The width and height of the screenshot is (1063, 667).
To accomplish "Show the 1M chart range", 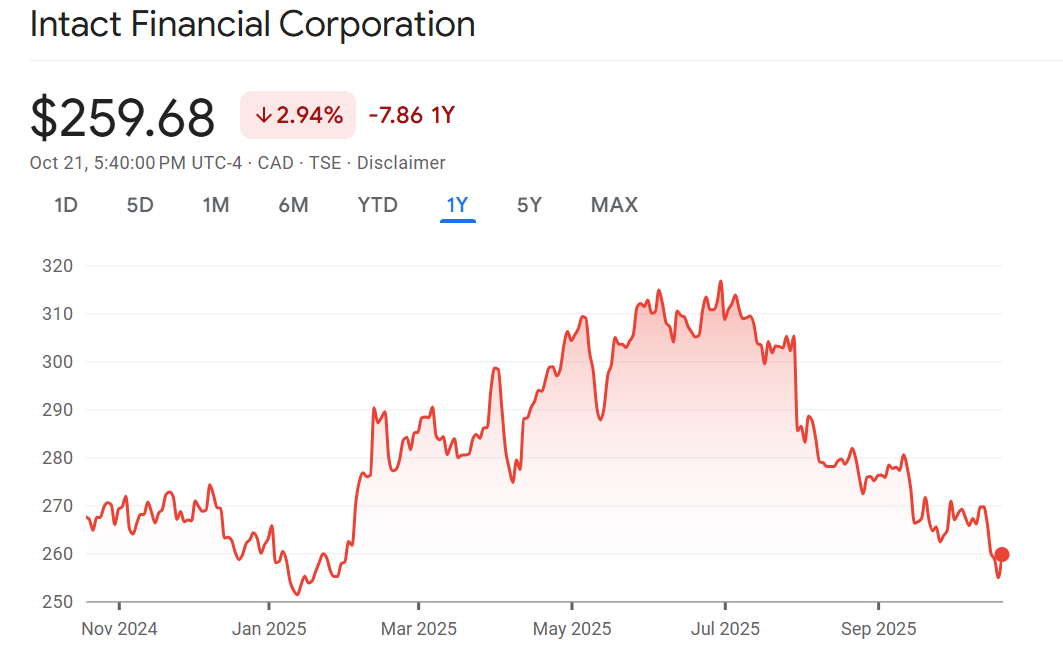I will coord(216,205).
